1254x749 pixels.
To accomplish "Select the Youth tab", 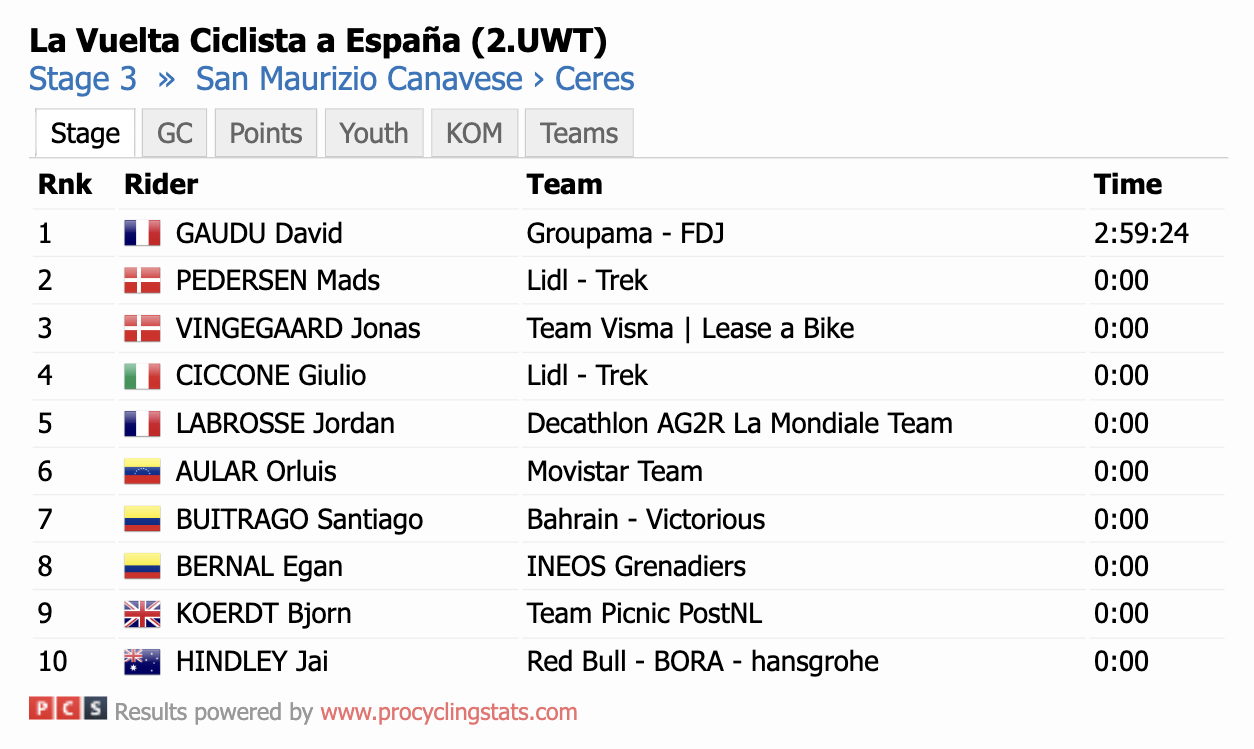I will [x=374, y=133].
